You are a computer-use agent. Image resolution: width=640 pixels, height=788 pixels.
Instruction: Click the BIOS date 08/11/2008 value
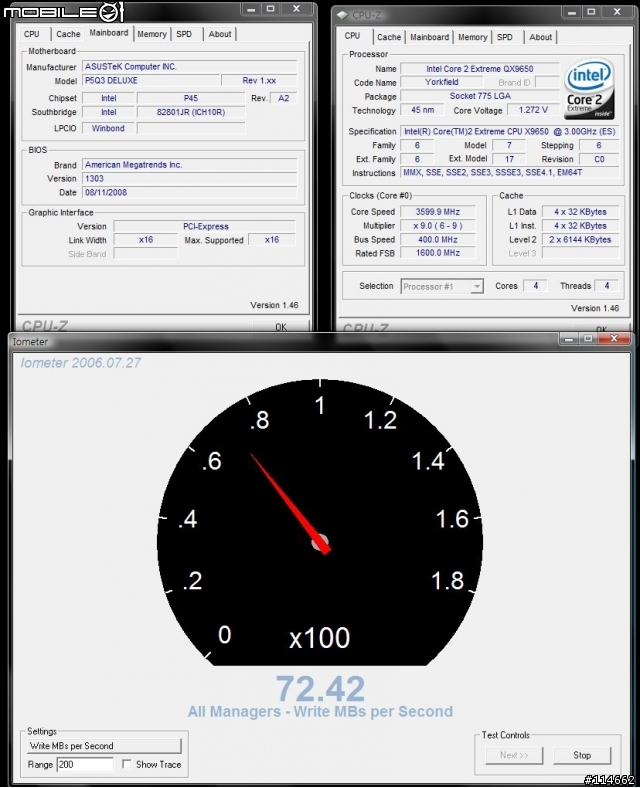(x=189, y=192)
